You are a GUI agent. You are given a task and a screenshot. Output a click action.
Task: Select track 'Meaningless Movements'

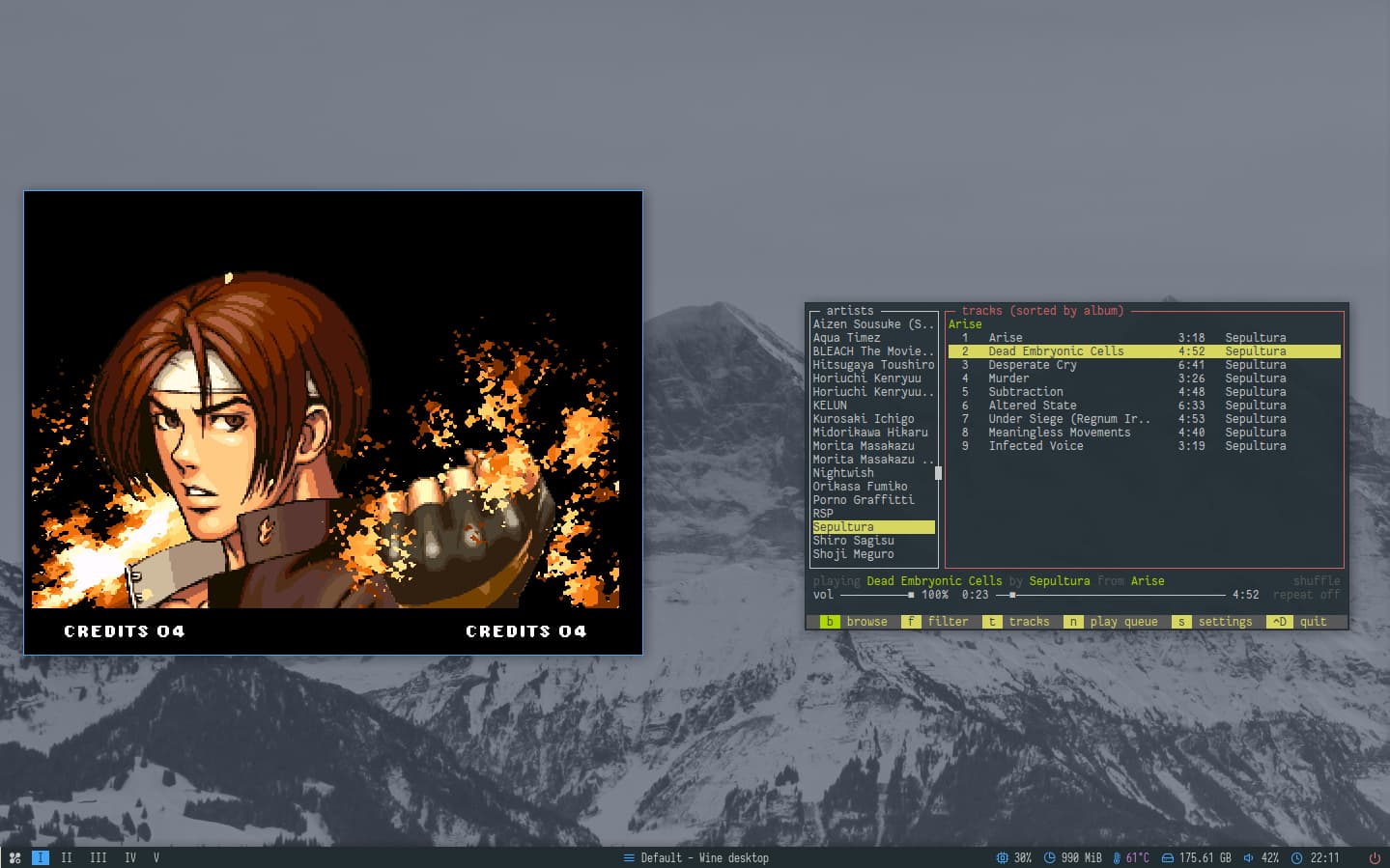click(1145, 433)
